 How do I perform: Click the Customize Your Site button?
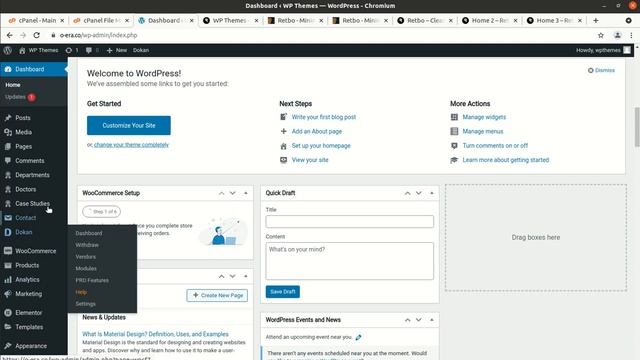pyautogui.click(x=129, y=125)
